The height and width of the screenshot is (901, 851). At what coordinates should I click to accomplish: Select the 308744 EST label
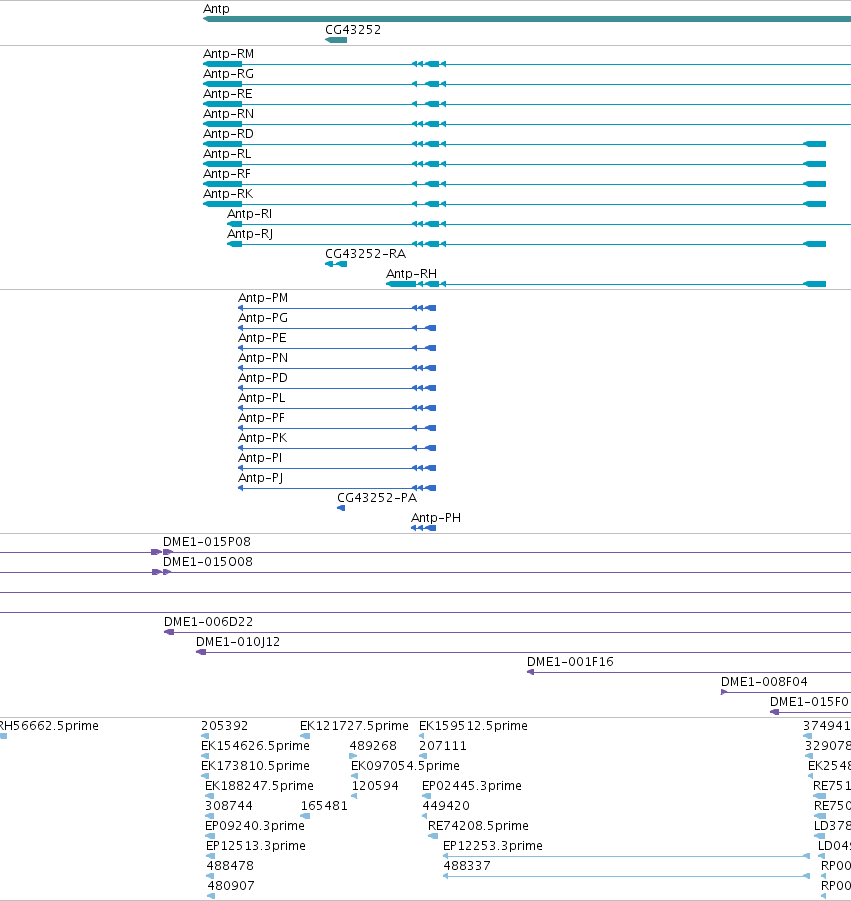coord(229,806)
